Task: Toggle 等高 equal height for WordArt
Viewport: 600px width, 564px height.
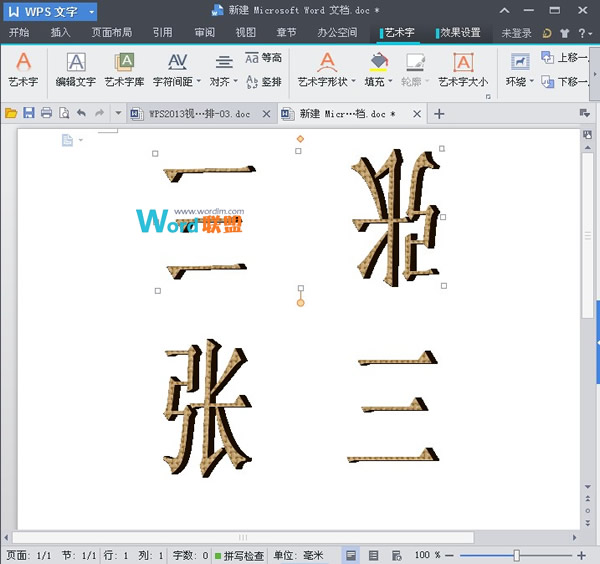Action: 264,58
